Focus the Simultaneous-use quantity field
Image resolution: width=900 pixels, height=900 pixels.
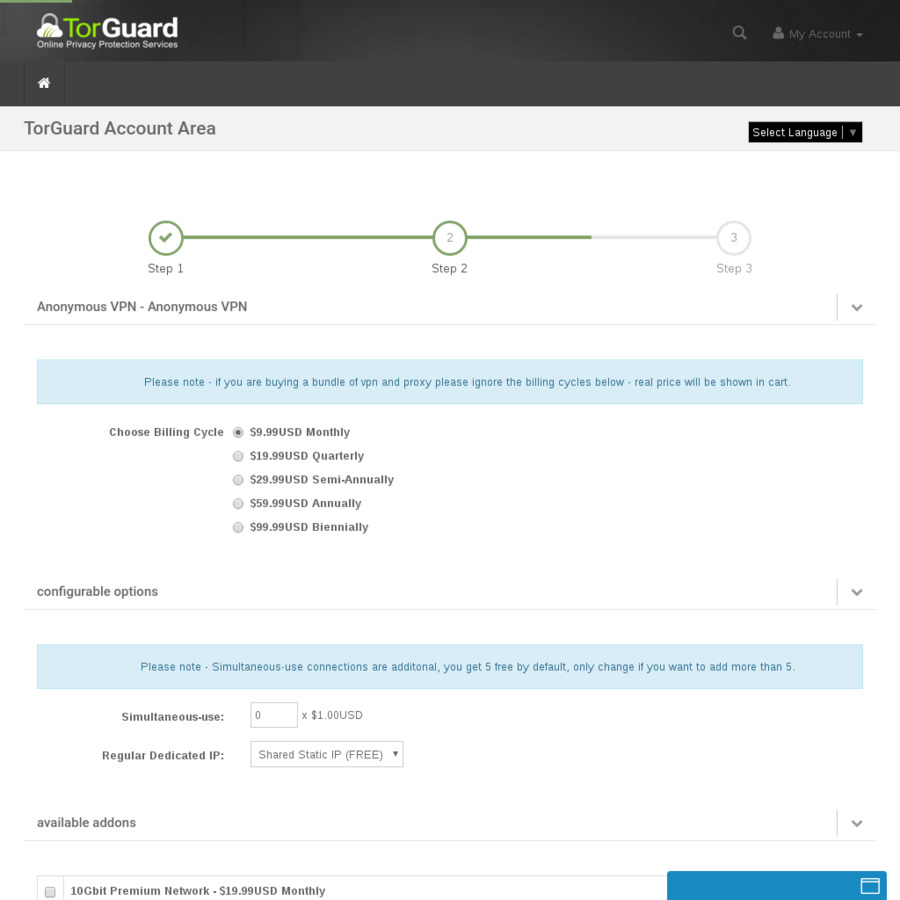tap(274, 715)
